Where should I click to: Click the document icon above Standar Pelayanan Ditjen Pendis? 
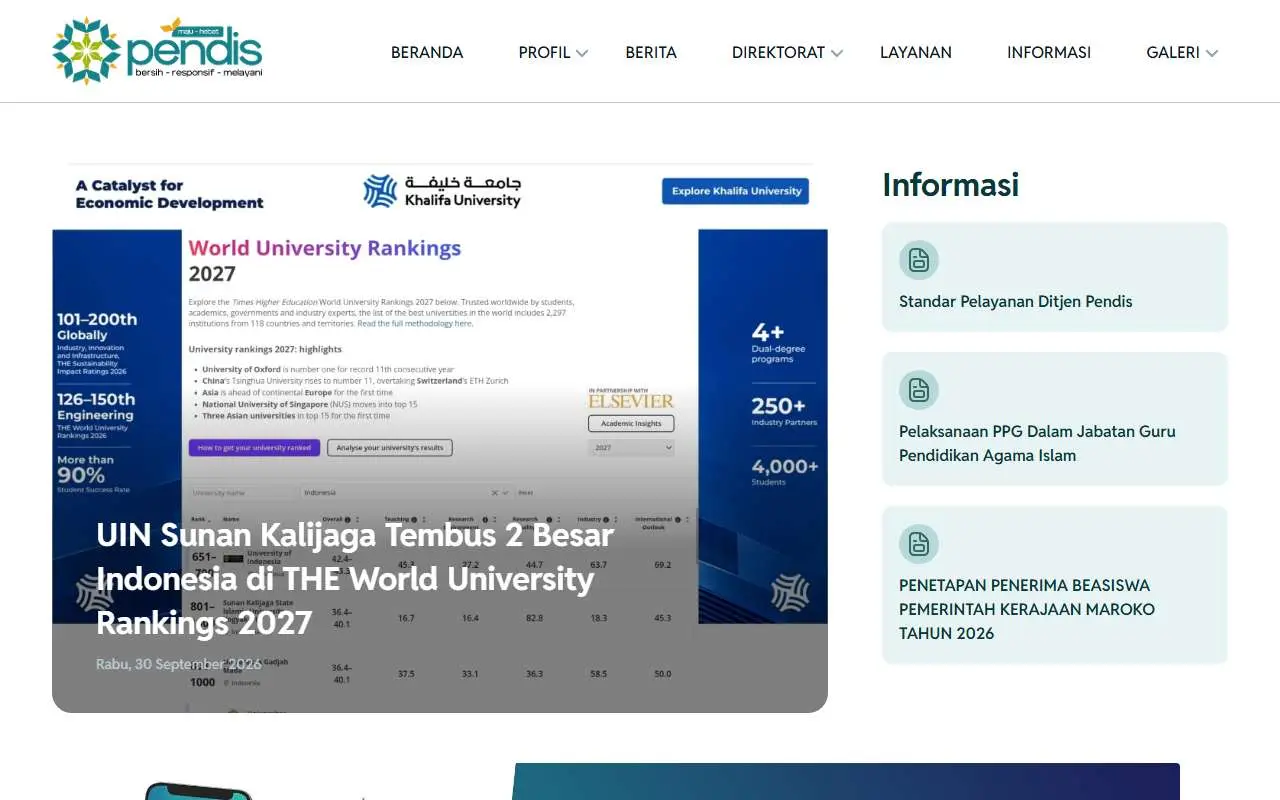click(919, 260)
